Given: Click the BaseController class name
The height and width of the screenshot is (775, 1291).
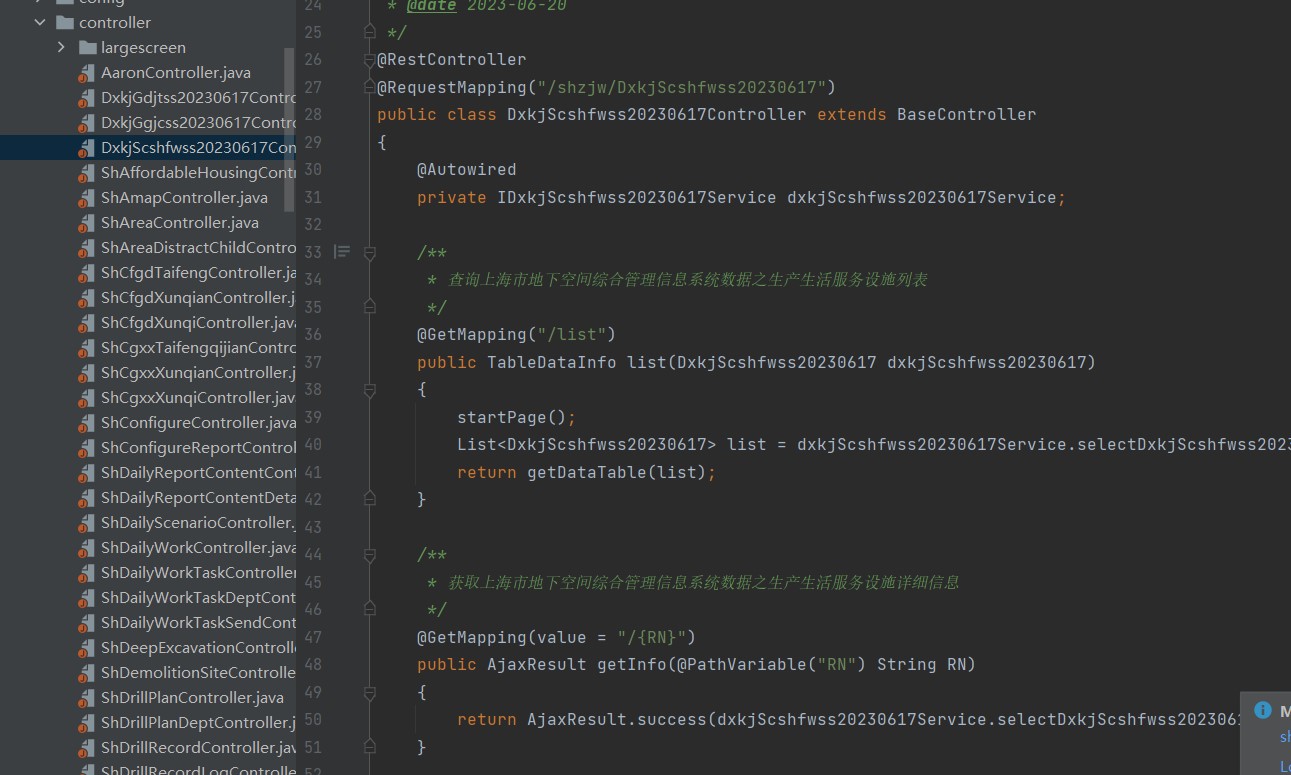Looking at the screenshot, I should coord(966,114).
